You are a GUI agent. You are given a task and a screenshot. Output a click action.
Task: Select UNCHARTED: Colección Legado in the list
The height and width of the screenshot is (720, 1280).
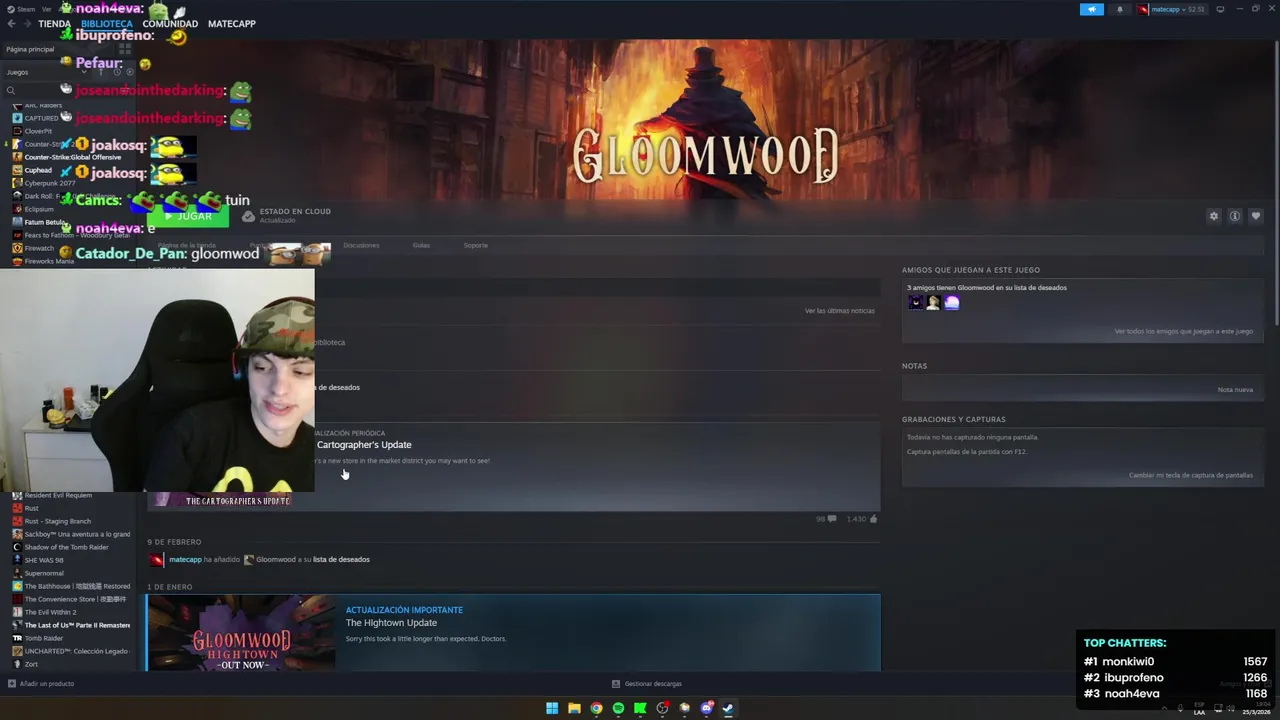pos(76,651)
